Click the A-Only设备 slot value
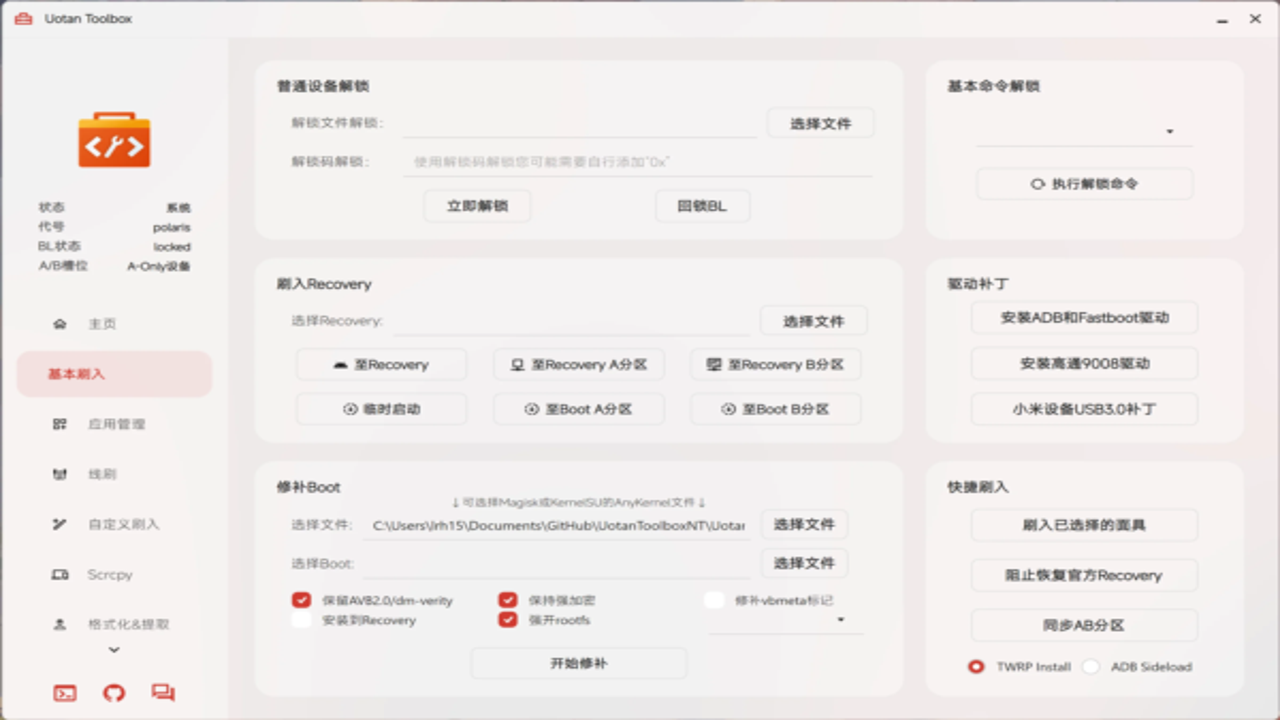1280x720 pixels. (158, 266)
